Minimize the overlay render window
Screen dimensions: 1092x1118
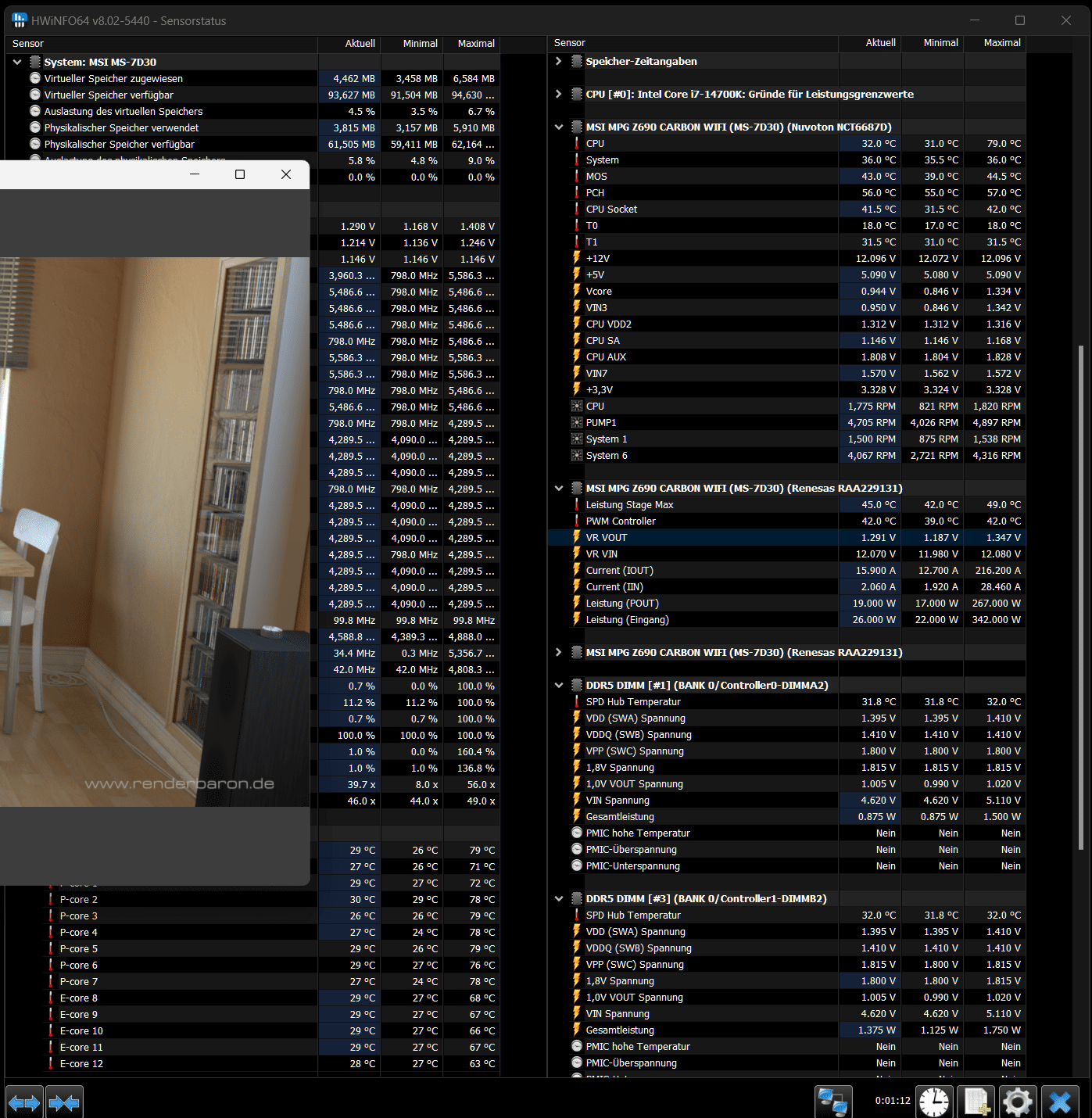point(195,174)
